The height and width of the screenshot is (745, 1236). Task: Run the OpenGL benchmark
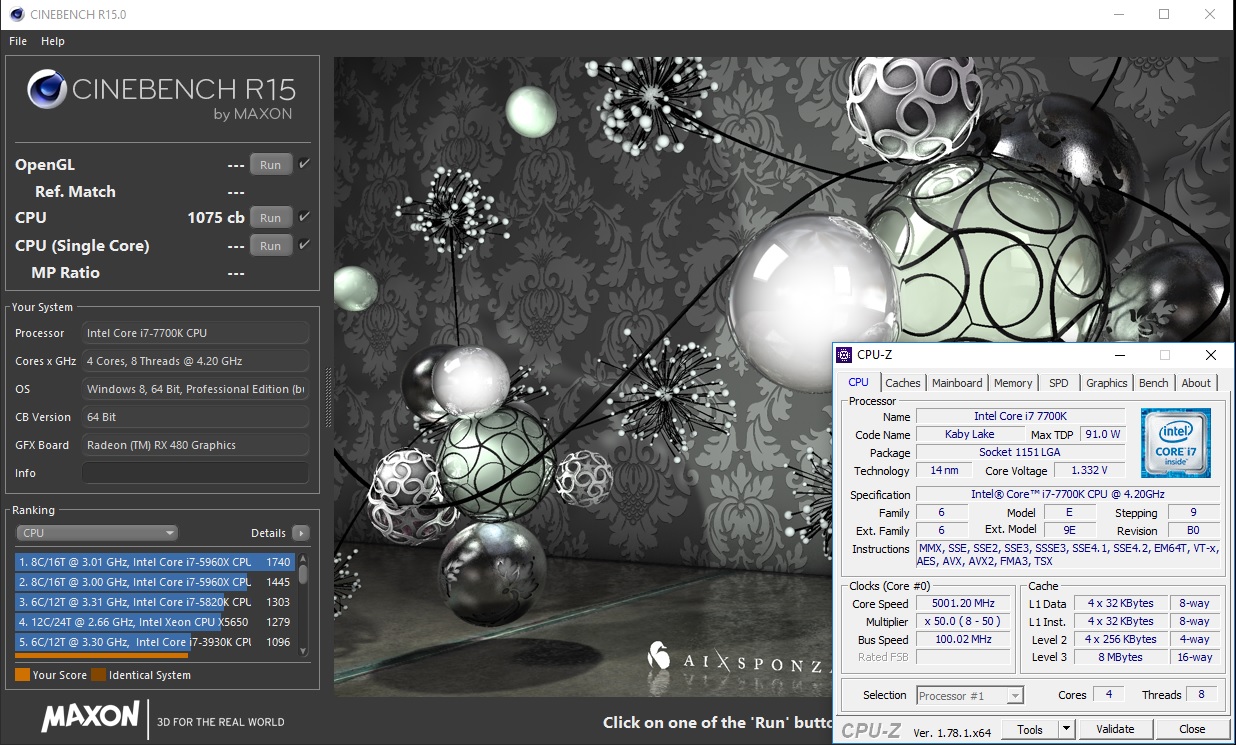(x=271, y=165)
